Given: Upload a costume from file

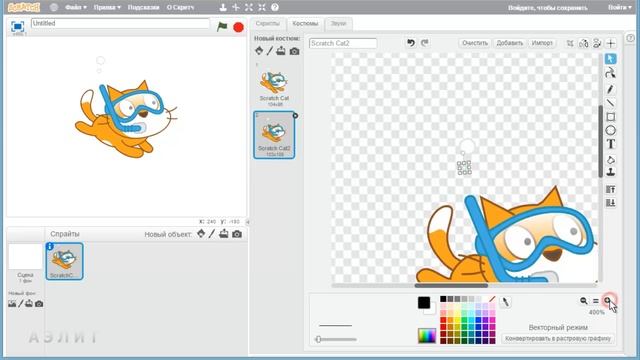Looking at the screenshot, I should pyautogui.click(x=281, y=51).
